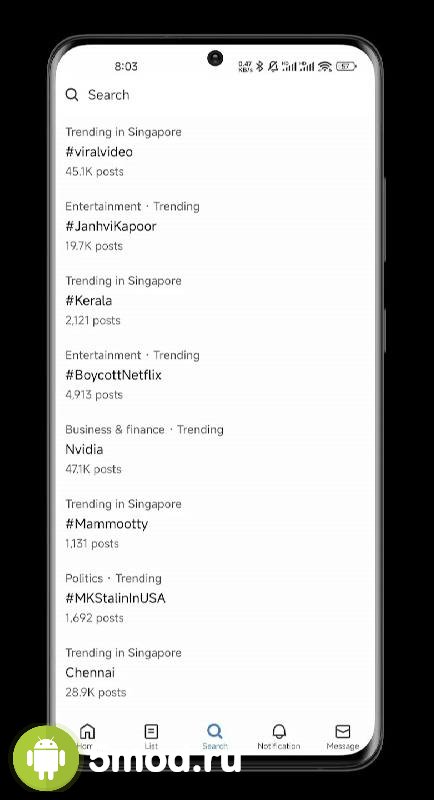
Task: Open the Home tab icon
Action: coord(88,731)
